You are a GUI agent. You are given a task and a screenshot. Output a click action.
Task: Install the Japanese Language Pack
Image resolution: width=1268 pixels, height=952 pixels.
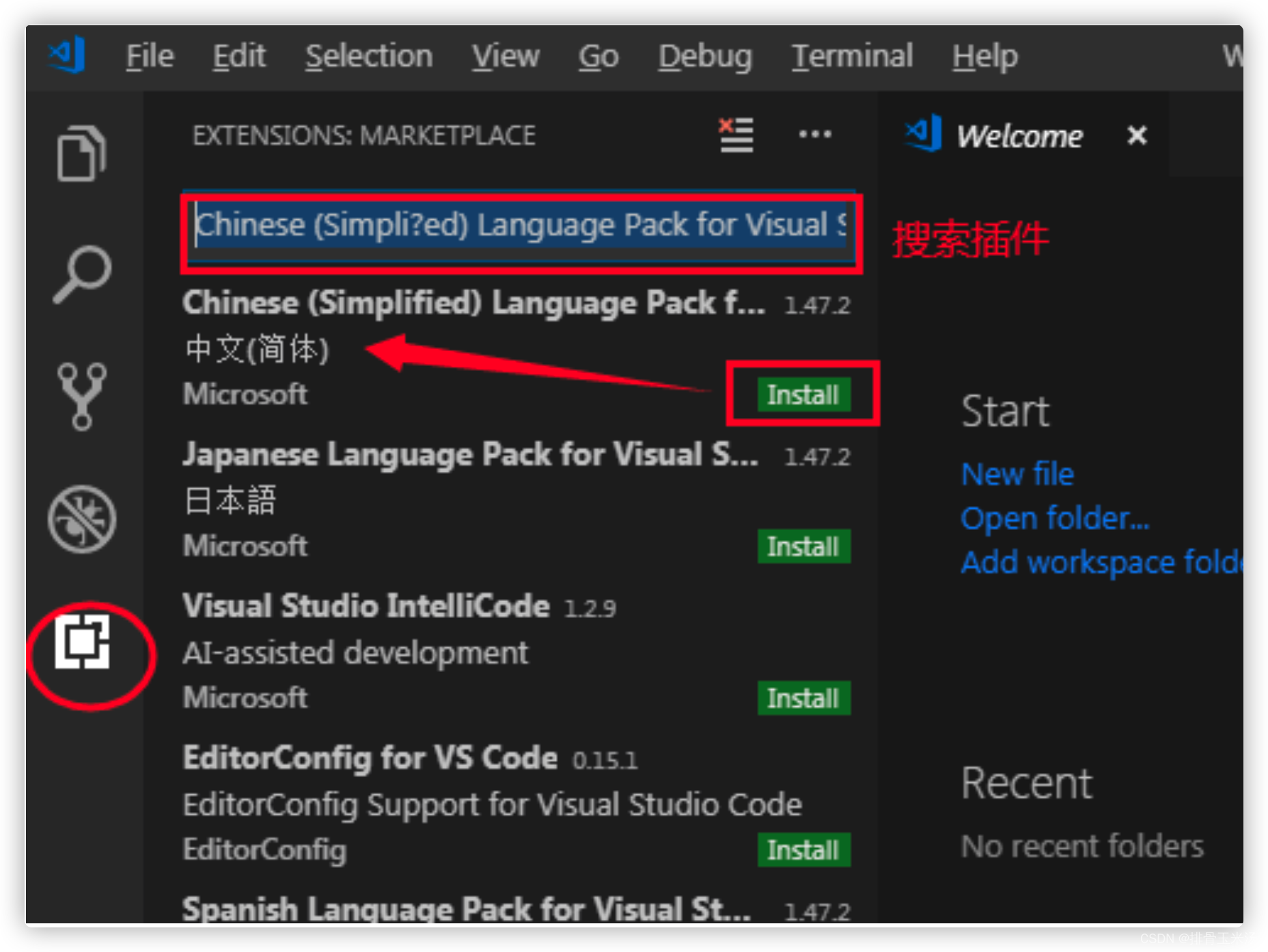click(x=803, y=546)
